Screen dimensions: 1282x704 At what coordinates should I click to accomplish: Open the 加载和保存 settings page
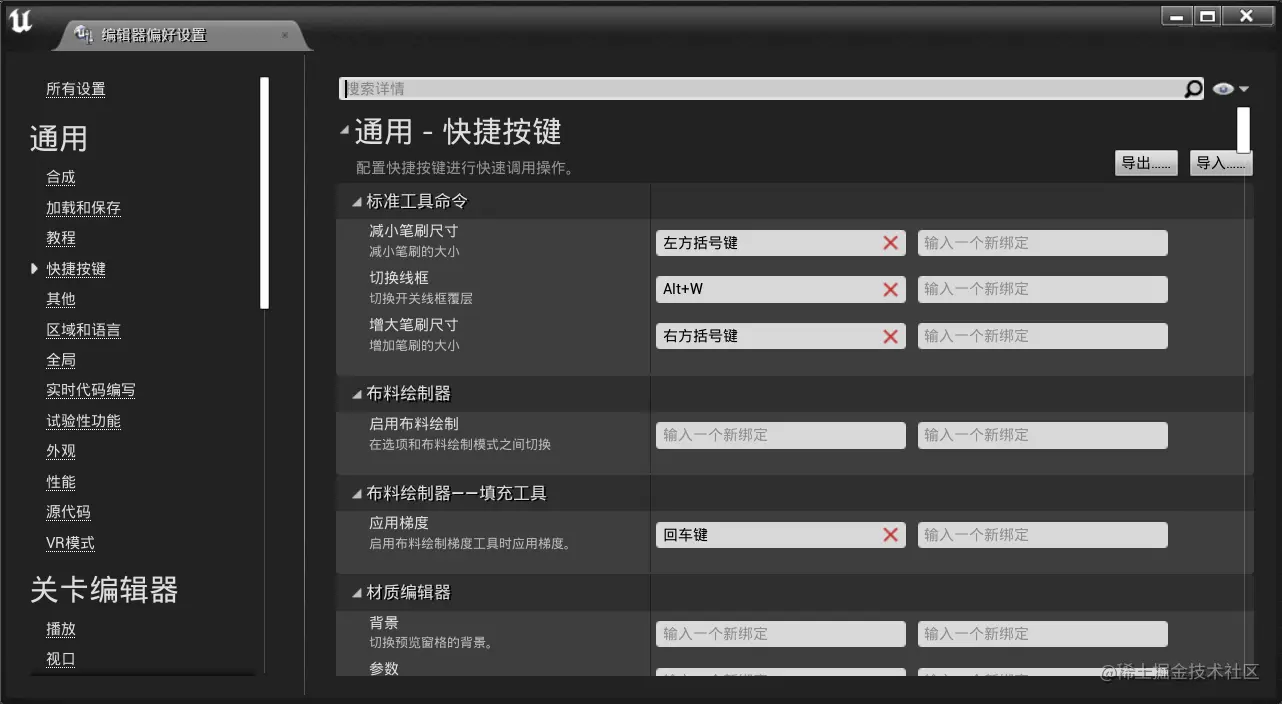pos(83,208)
